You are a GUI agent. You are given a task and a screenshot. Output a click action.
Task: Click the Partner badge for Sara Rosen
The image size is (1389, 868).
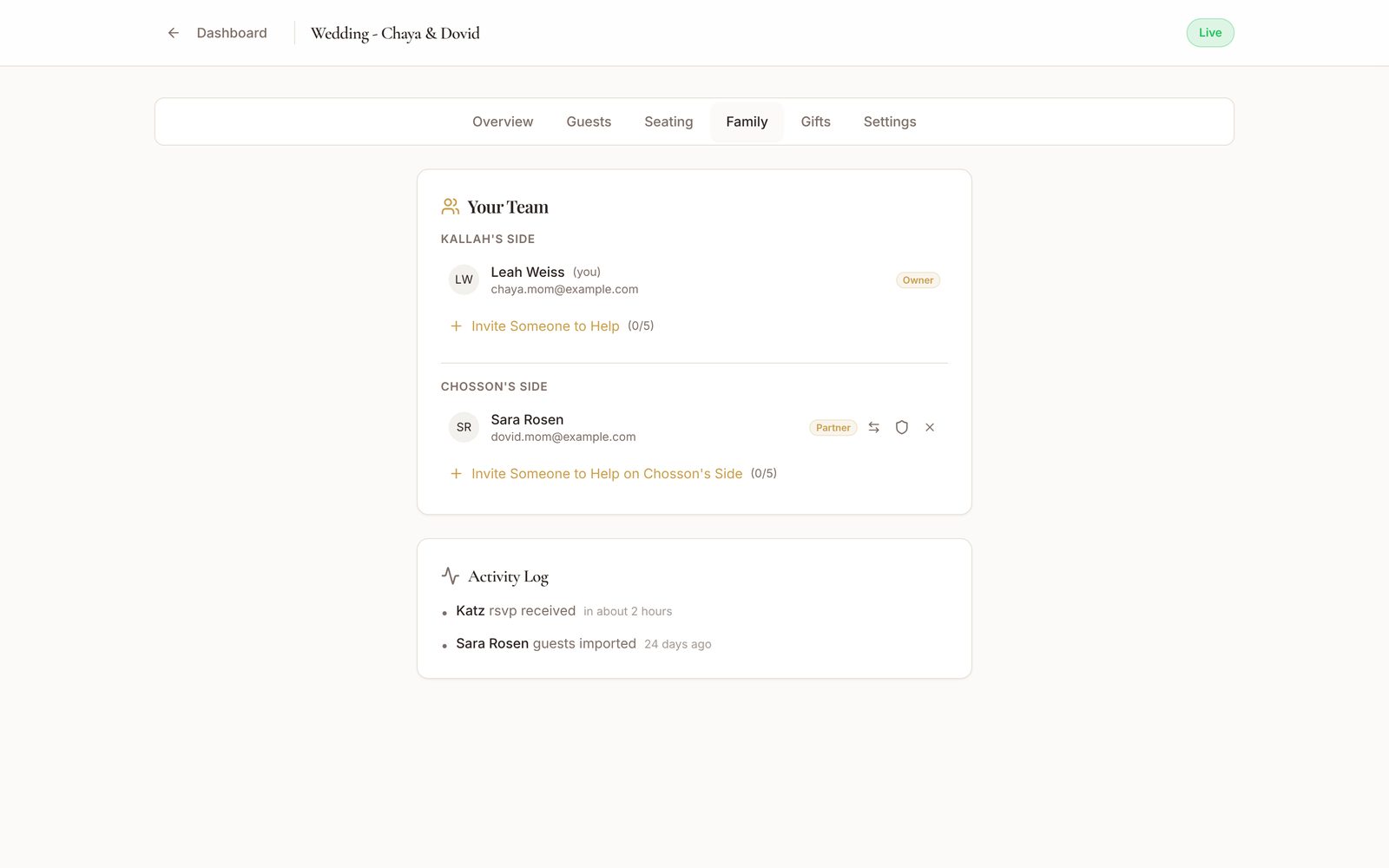[833, 428]
